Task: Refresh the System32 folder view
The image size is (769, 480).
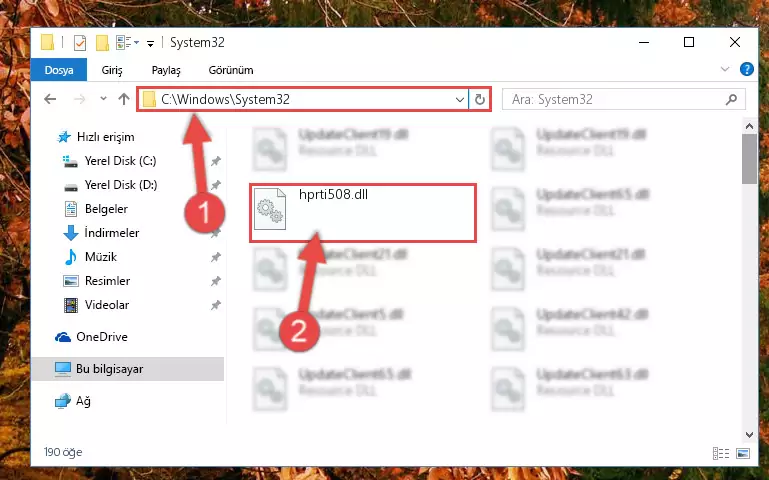Action: (480, 100)
